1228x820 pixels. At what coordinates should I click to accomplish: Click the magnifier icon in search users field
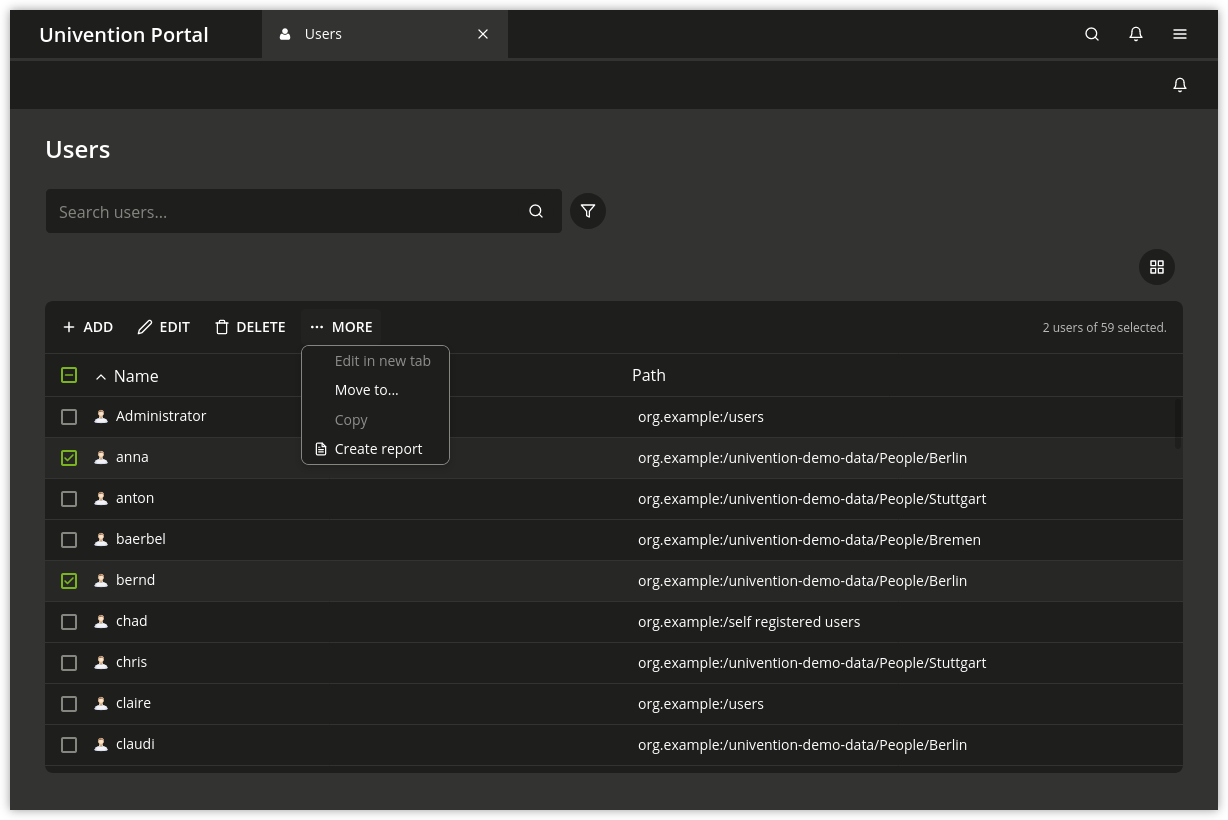tap(536, 211)
